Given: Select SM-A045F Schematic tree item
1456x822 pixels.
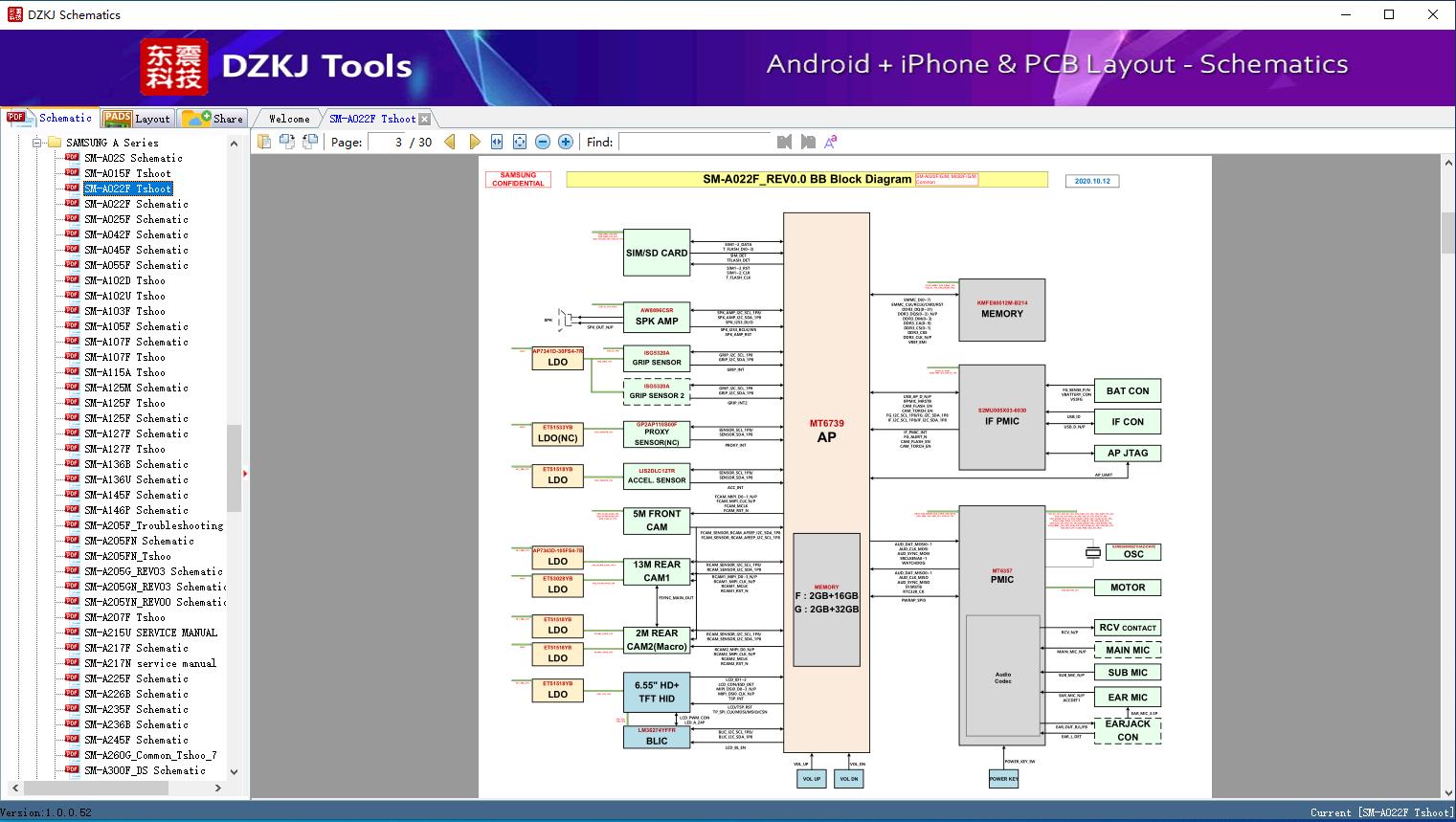Looking at the screenshot, I should tap(136, 250).
